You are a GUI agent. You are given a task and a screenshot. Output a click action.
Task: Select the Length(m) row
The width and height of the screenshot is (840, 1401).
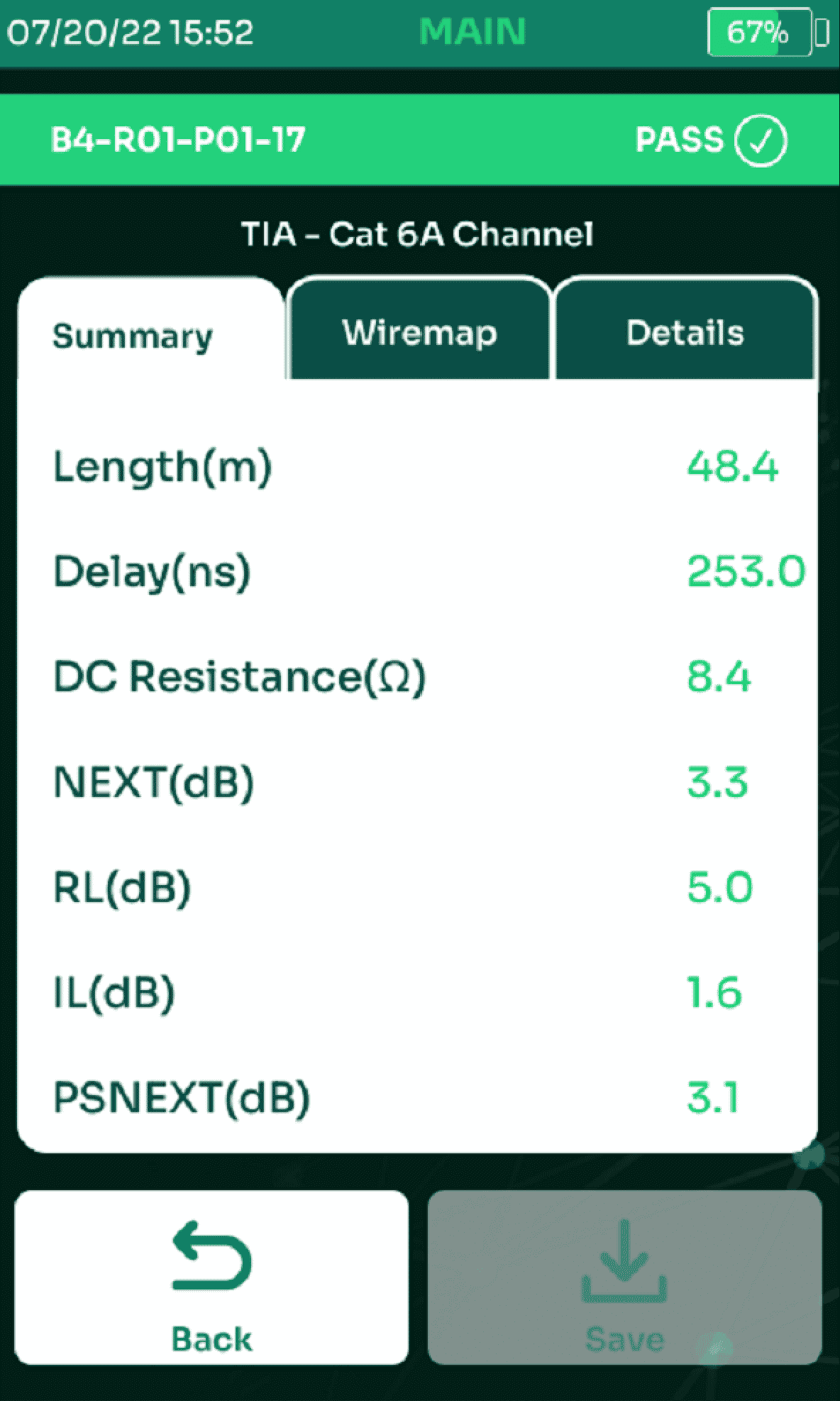click(417, 467)
